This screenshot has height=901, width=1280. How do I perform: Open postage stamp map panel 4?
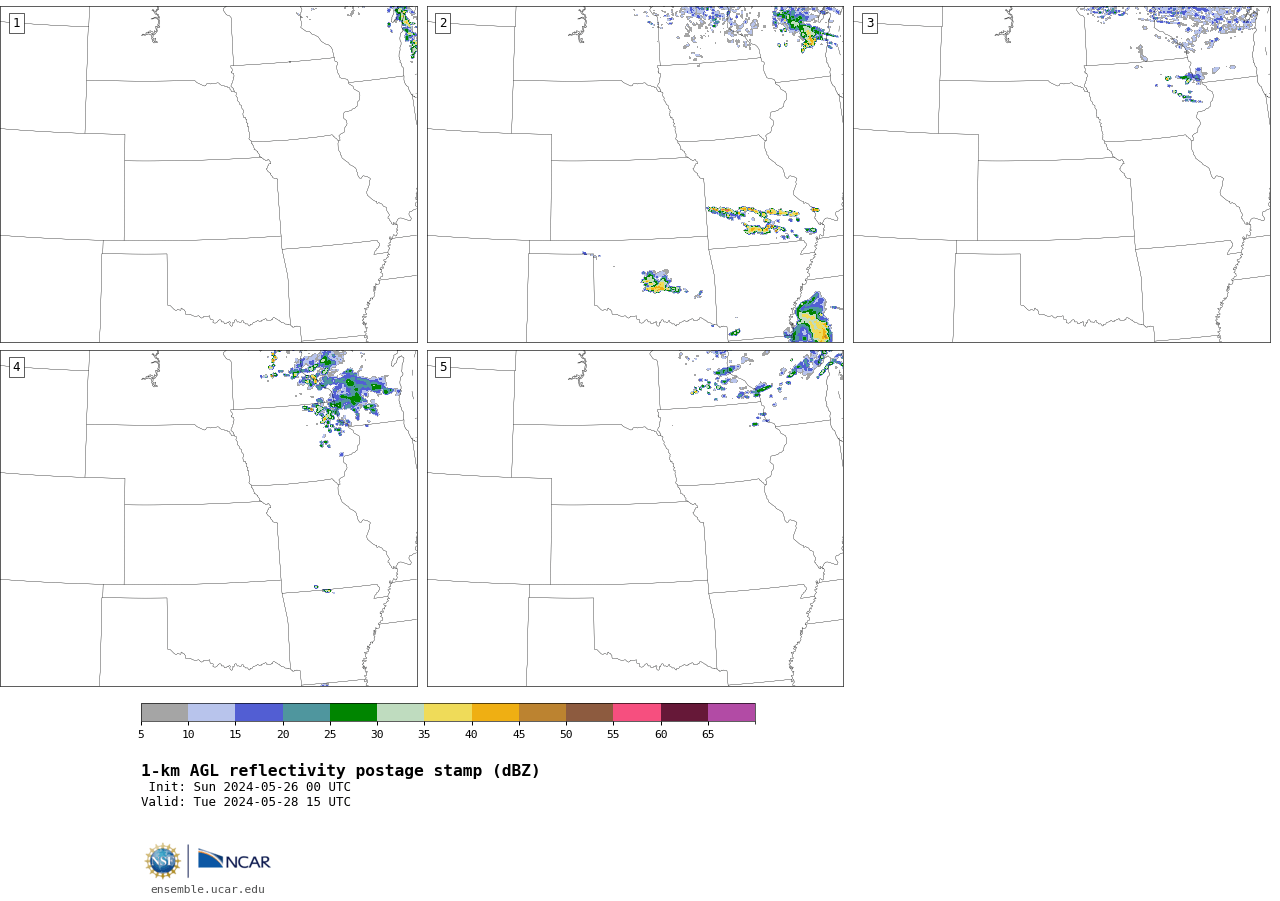(x=209, y=518)
